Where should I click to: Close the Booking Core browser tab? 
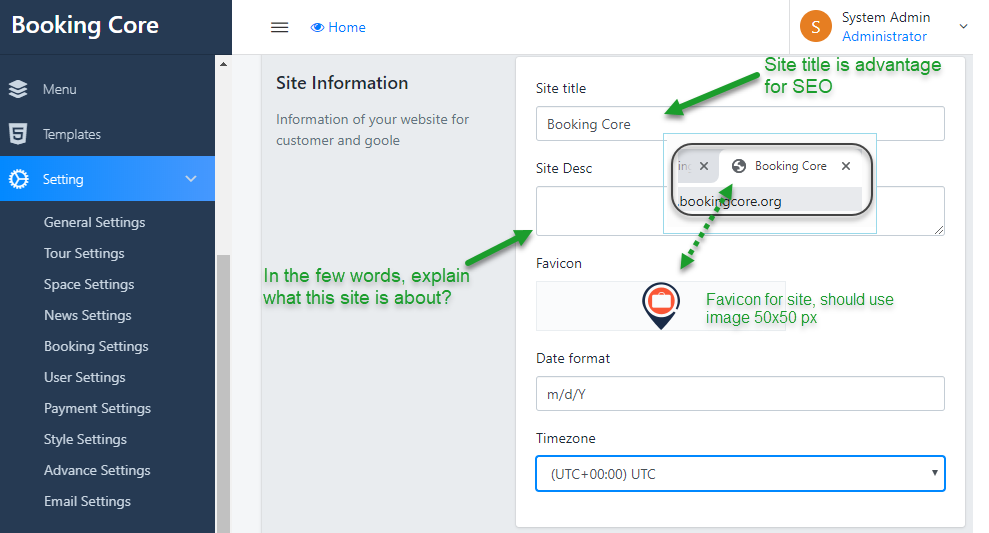(x=846, y=166)
